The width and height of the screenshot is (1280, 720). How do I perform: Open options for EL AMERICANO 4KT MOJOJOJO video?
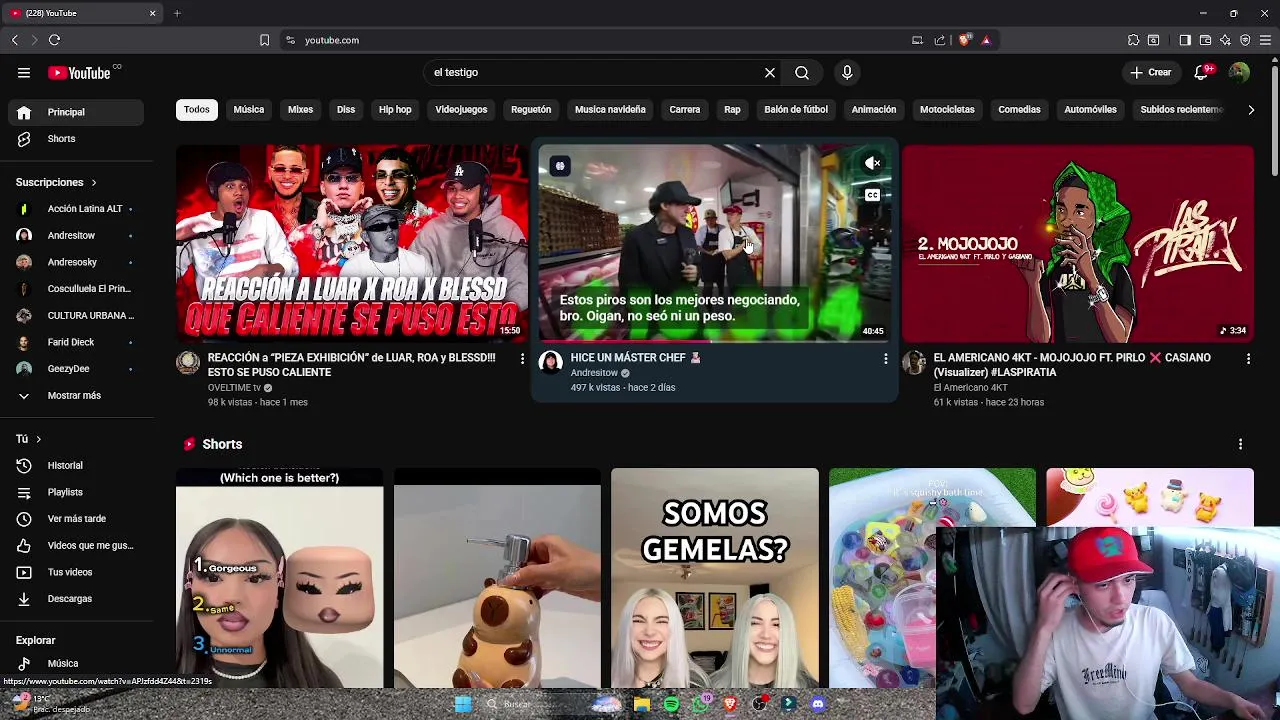click(x=1248, y=358)
